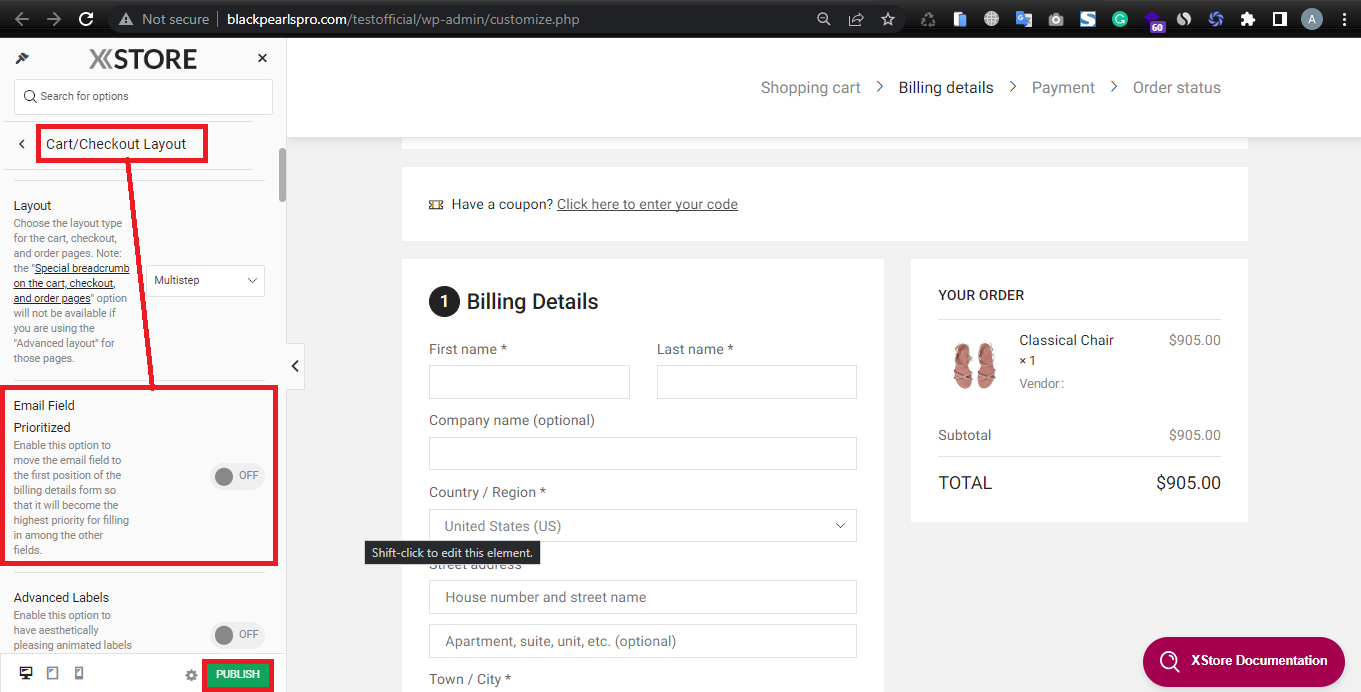Close the XStore customizer panel
This screenshot has width=1361, height=692.
coord(262,59)
